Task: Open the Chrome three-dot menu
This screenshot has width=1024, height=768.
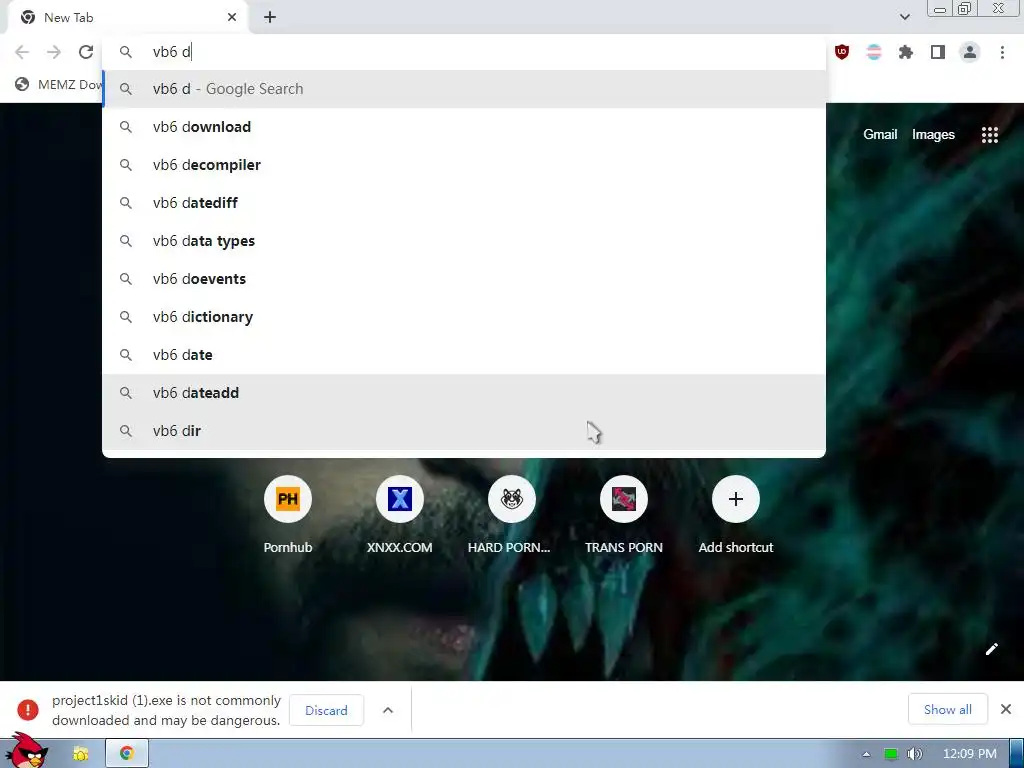Action: point(1002,52)
